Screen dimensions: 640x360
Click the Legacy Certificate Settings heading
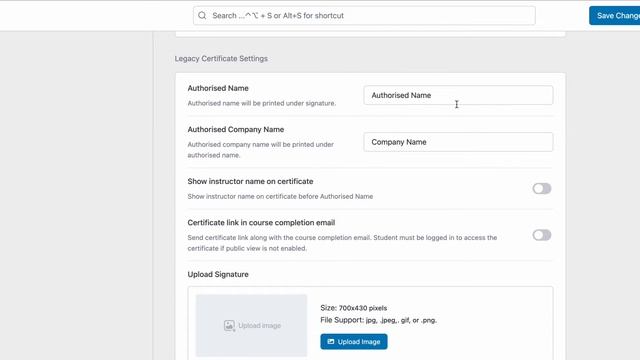[x=221, y=58]
